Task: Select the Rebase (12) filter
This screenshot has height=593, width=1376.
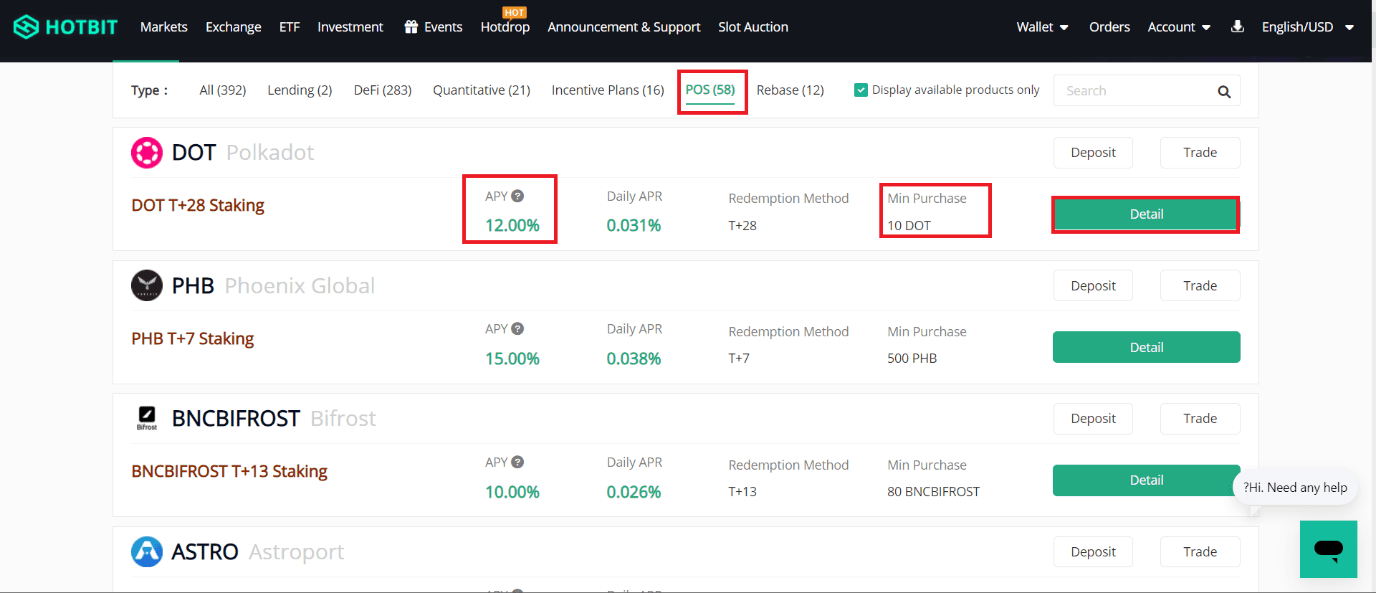Action: [x=790, y=90]
